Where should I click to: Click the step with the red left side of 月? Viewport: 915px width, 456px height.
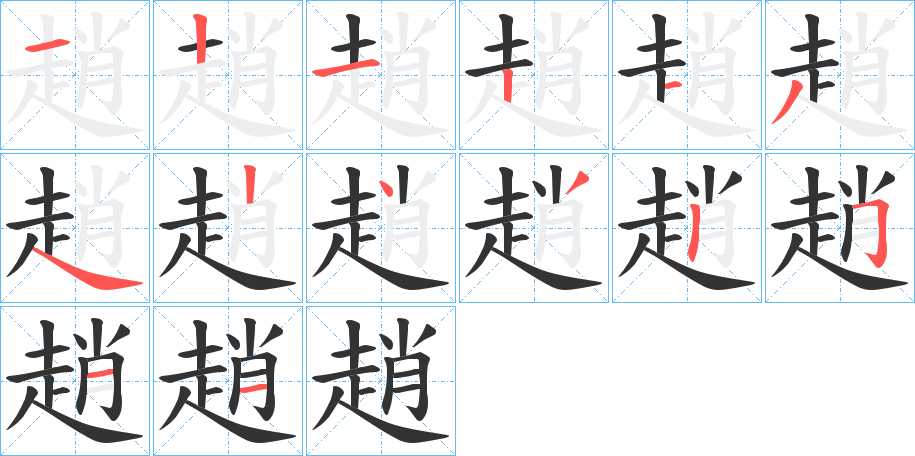pos(686,228)
